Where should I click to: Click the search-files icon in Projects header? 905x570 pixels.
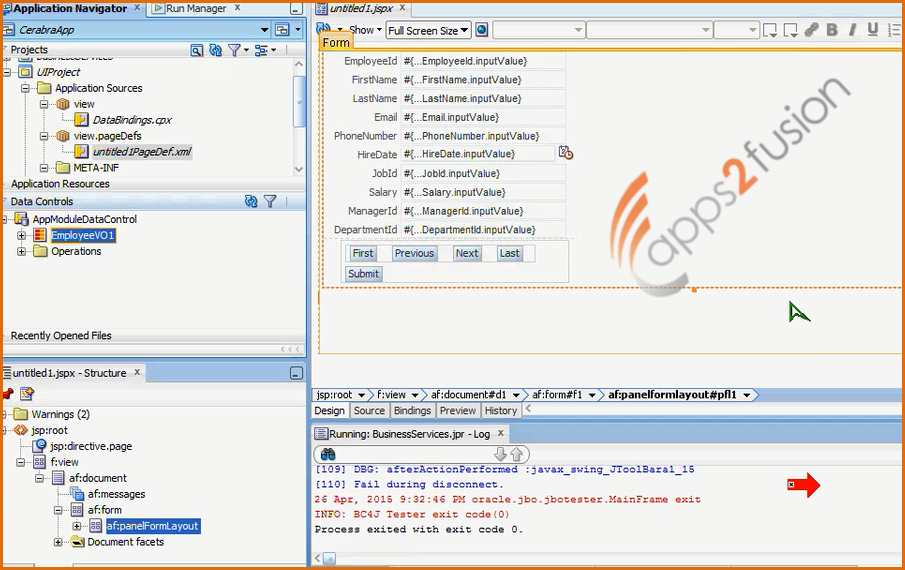197,50
